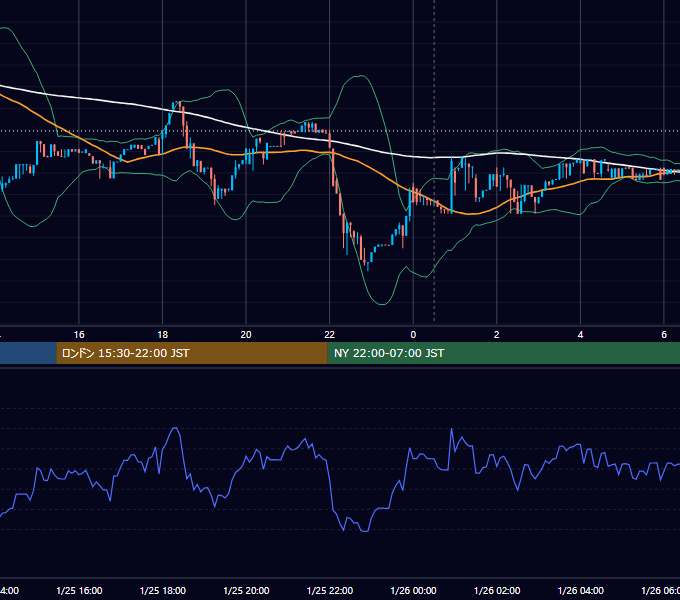Select the 0 hour label on the price chart axis
680x600 pixels.
413,335
